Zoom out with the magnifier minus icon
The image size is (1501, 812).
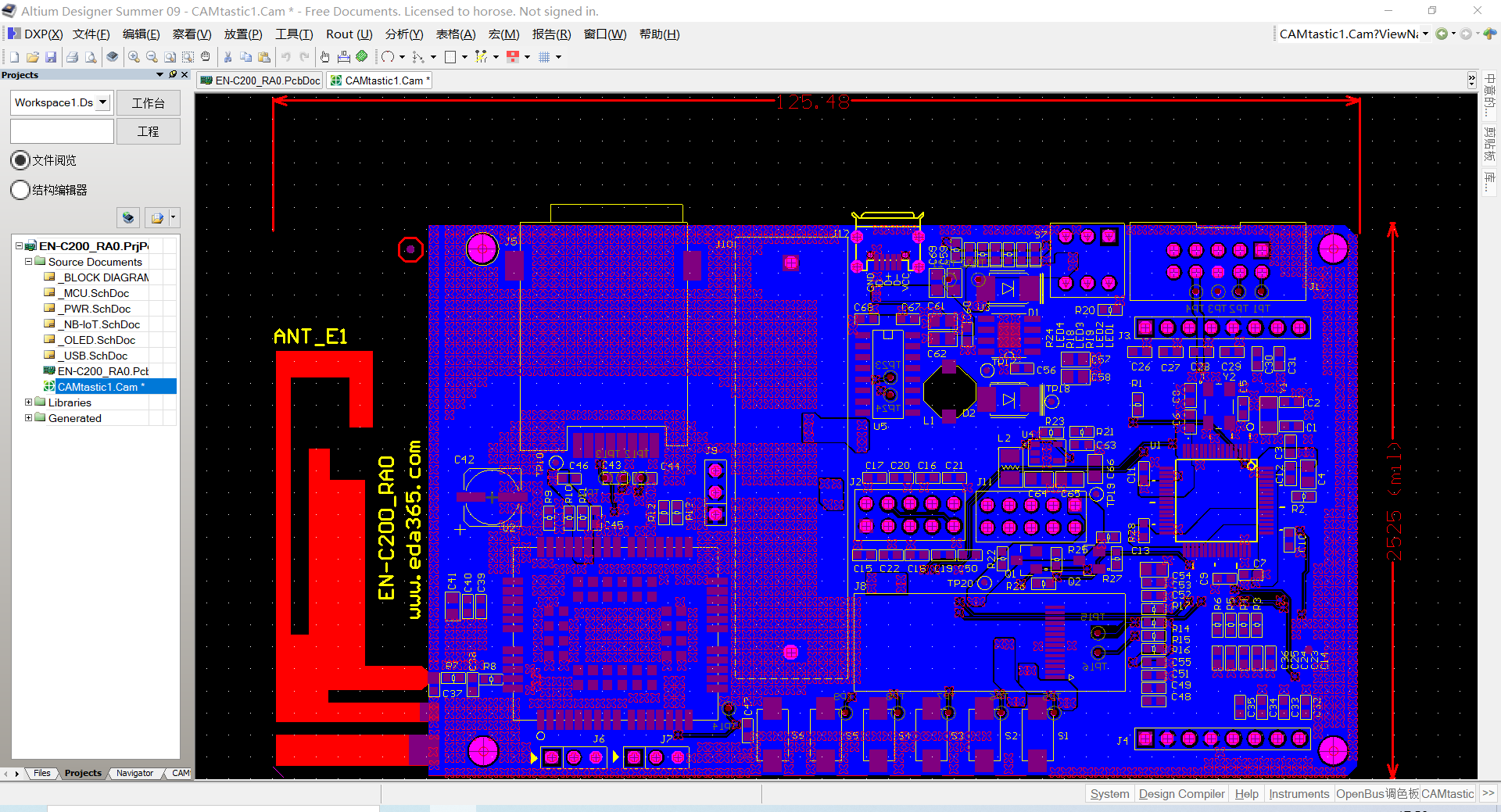pyautogui.click(x=152, y=57)
